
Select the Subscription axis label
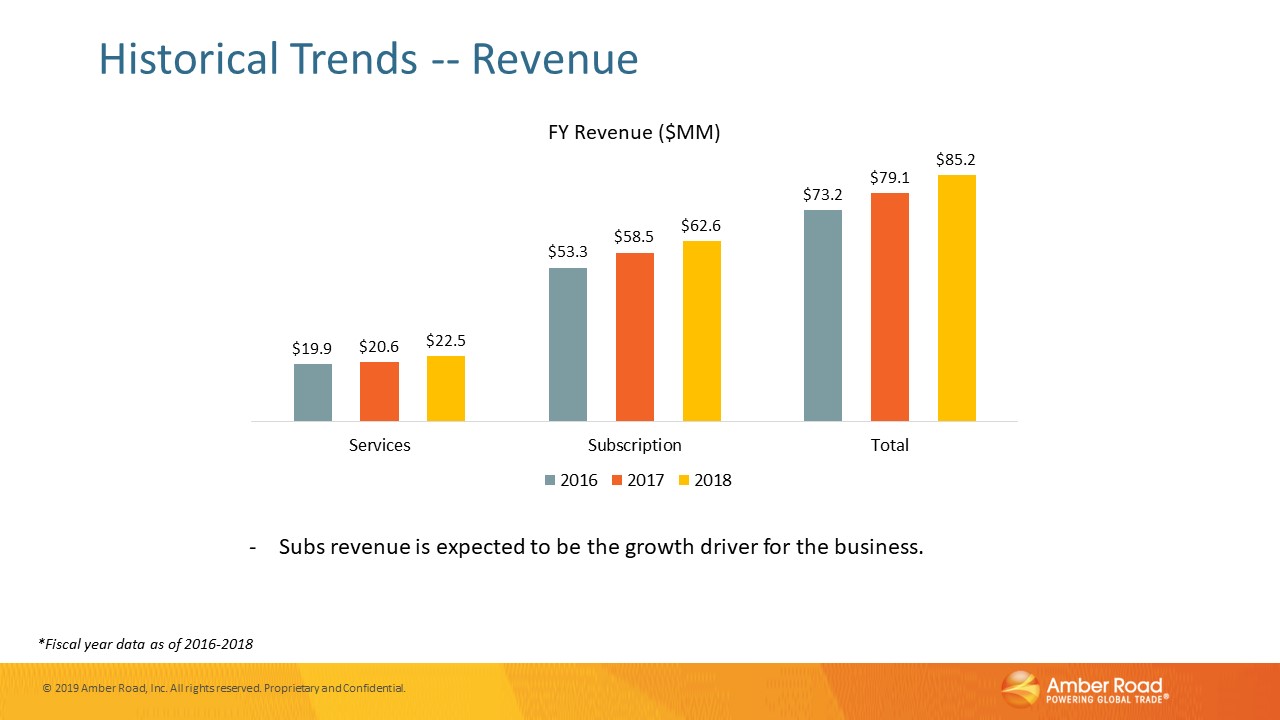point(635,445)
